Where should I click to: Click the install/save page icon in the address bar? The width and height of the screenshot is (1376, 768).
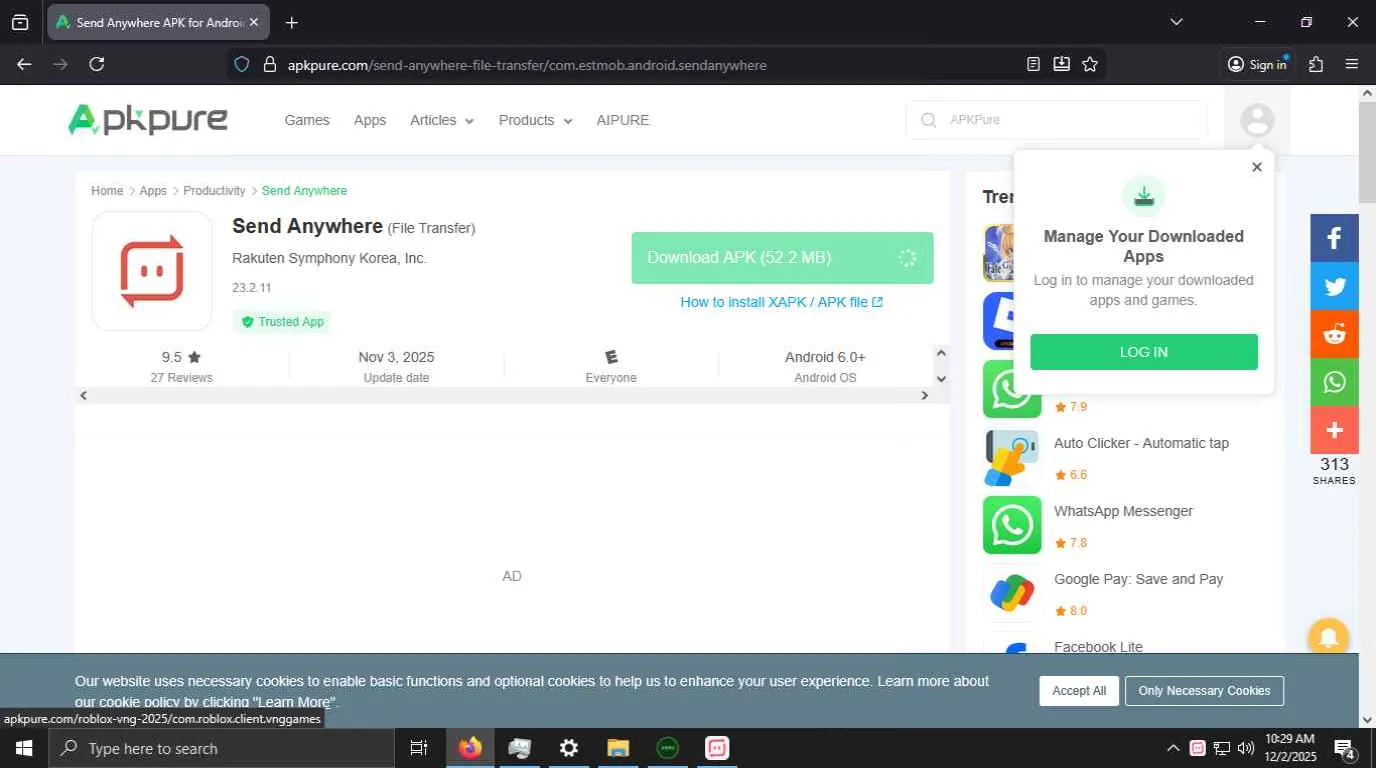(x=1061, y=64)
